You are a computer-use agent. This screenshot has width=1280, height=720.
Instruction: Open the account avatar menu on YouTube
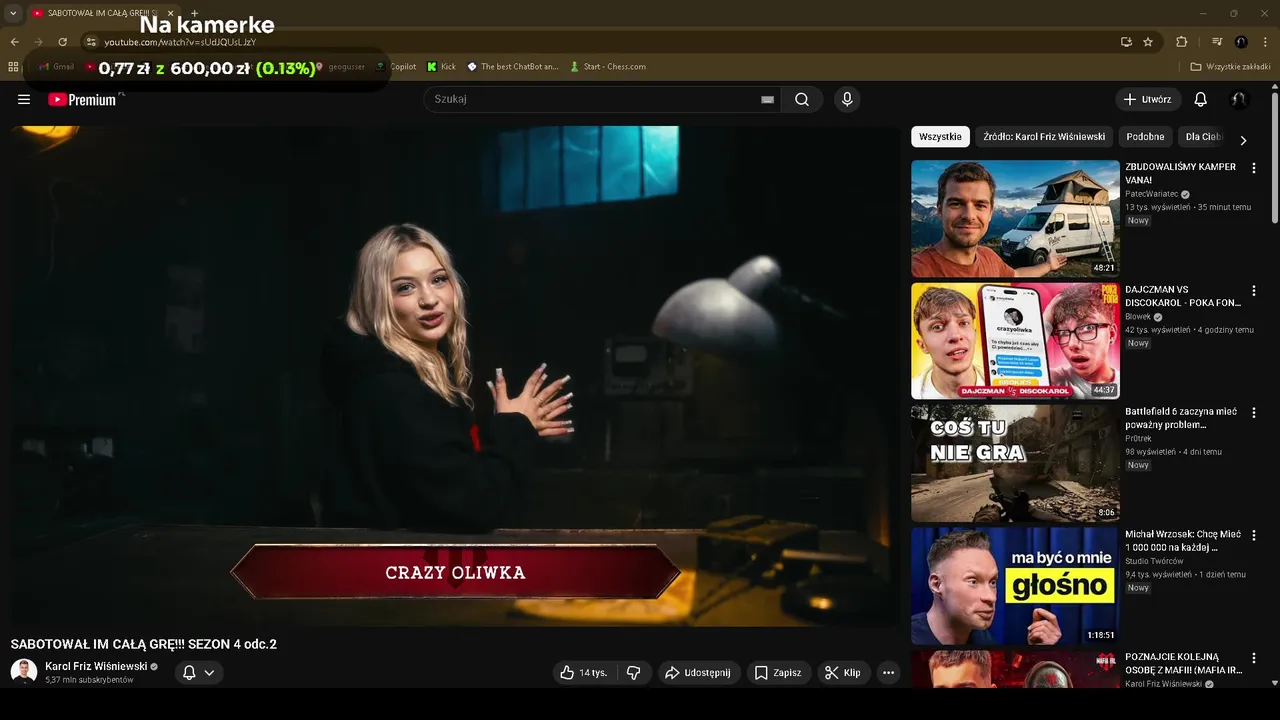(1239, 99)
